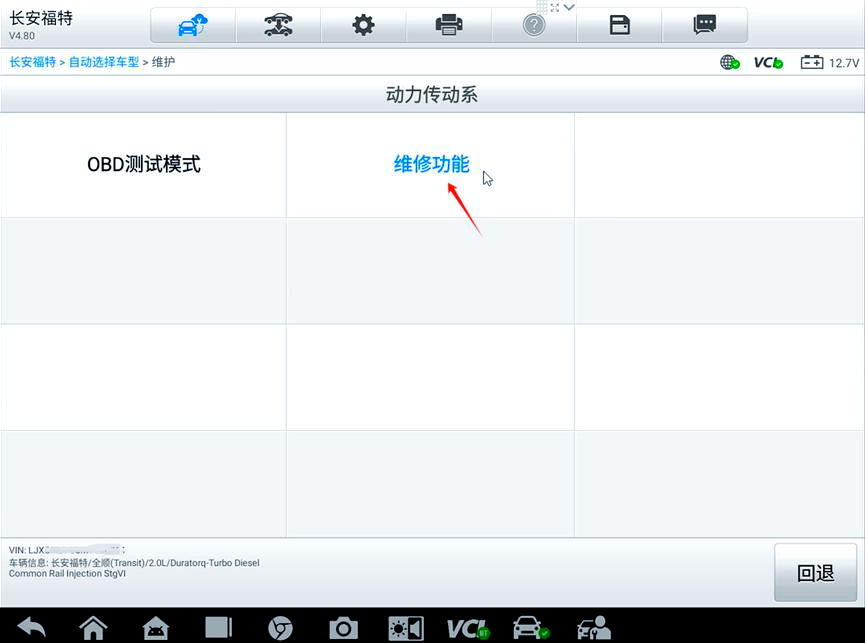Click the vehicle lift service icon
The height and width of the screenshot is (643, 865).
278,25
